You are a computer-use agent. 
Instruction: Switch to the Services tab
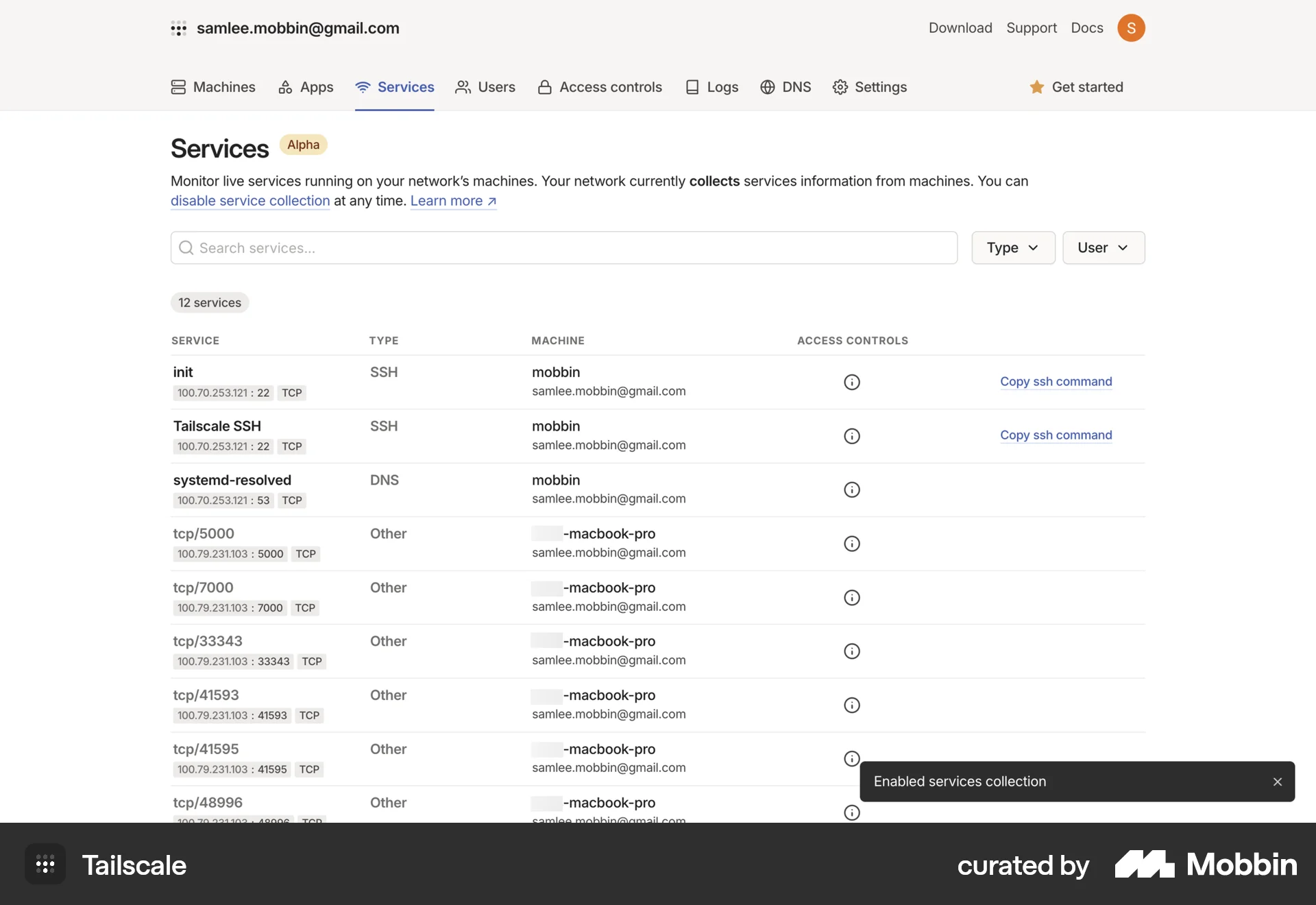[x=395, y=87]
